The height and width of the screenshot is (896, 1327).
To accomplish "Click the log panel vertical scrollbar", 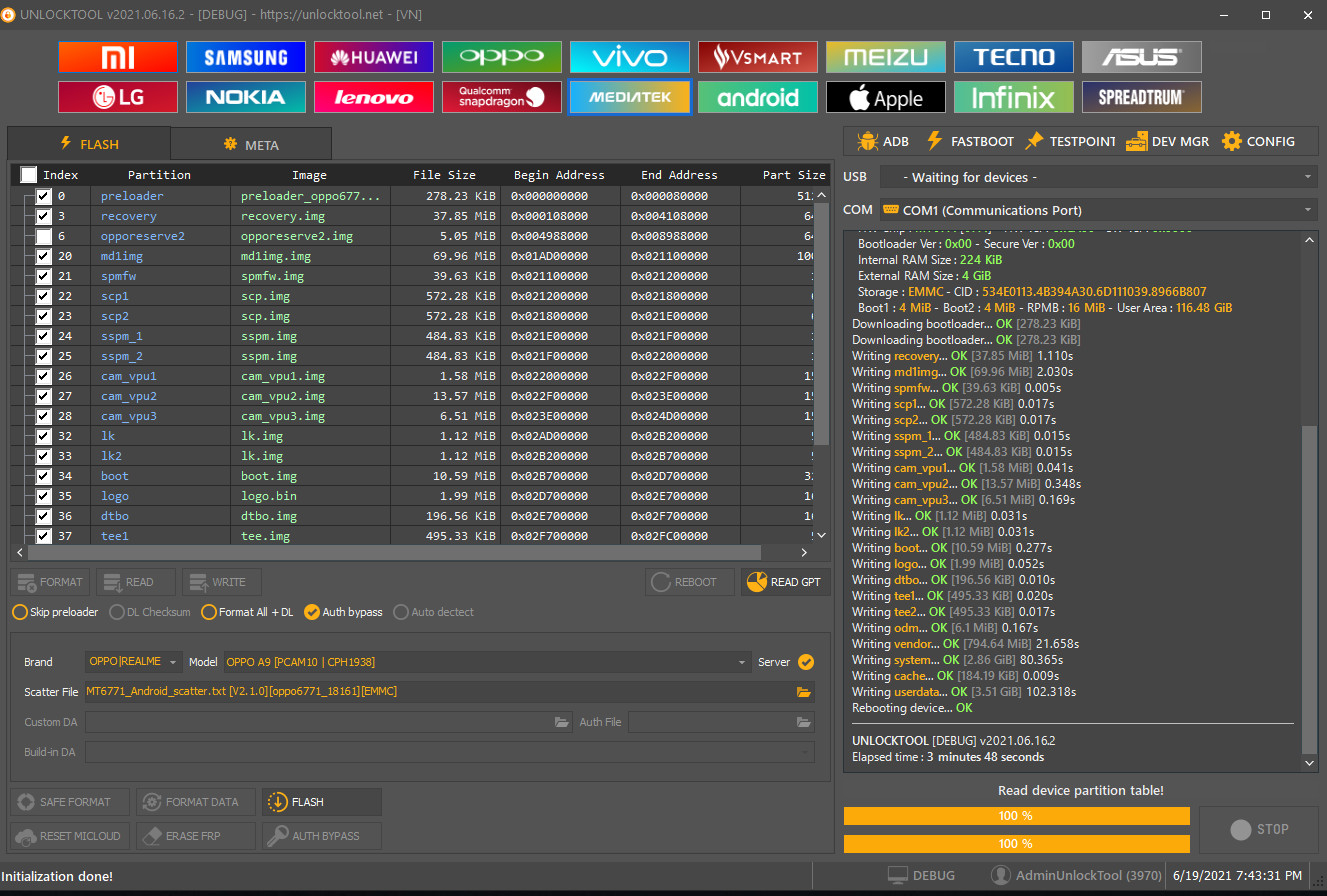I will [1310, 590].
